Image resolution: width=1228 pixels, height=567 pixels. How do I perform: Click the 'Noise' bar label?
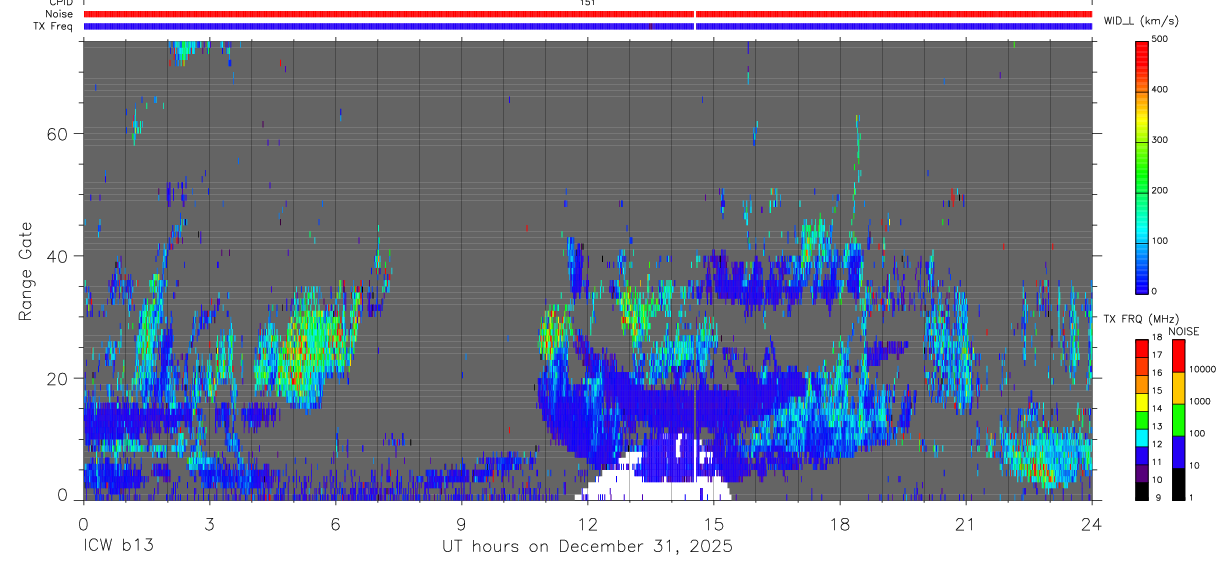pos(59,14)
